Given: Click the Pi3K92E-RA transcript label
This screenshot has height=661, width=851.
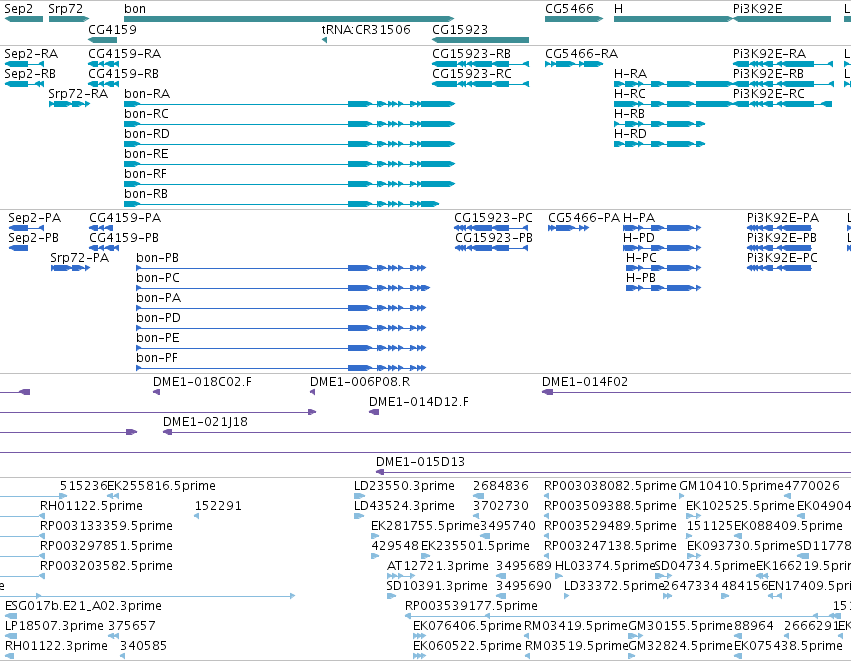Looking at the screenshot, I should point(770,54).
